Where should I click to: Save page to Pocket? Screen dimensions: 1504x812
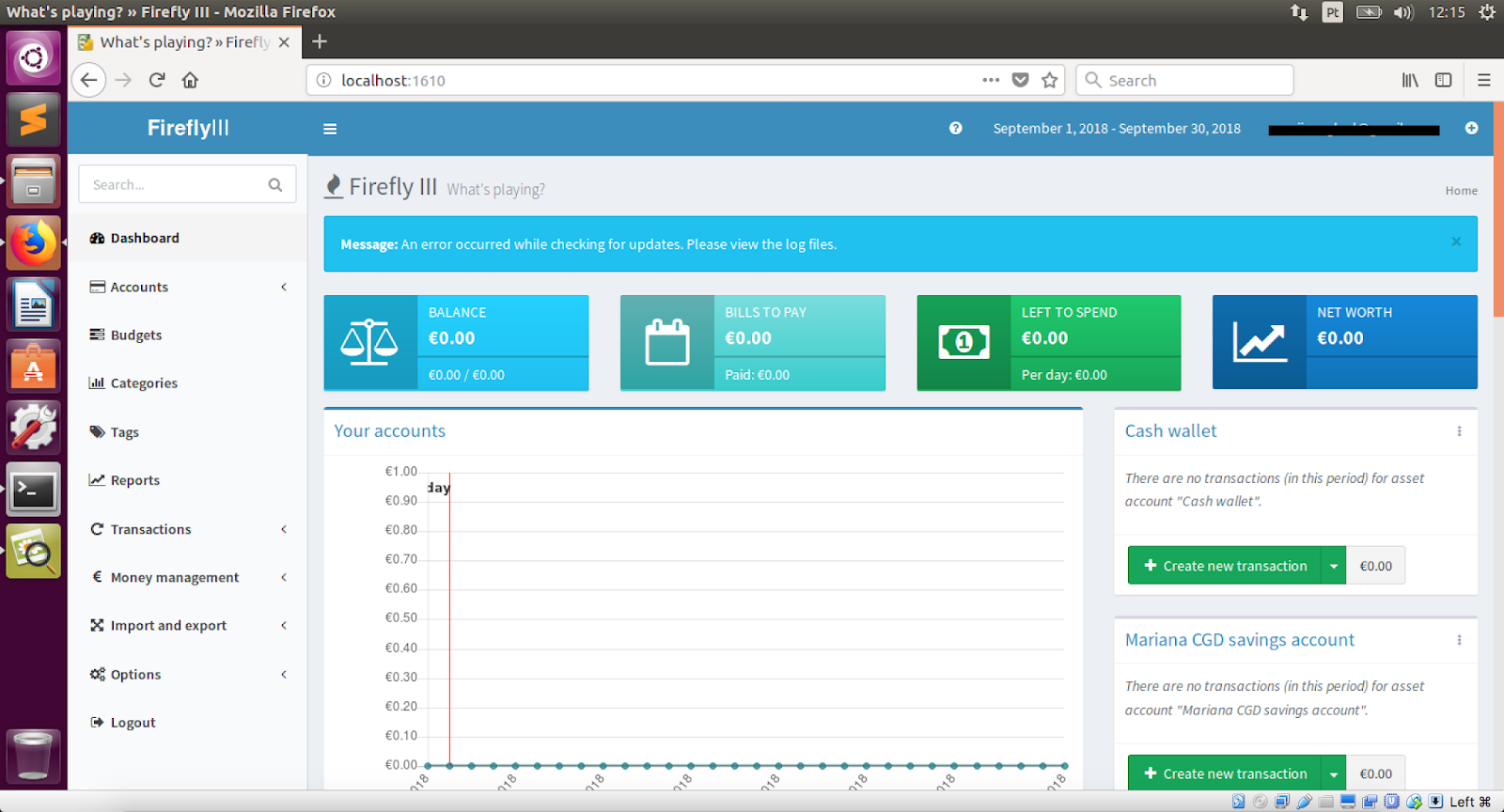[1020, 80]
